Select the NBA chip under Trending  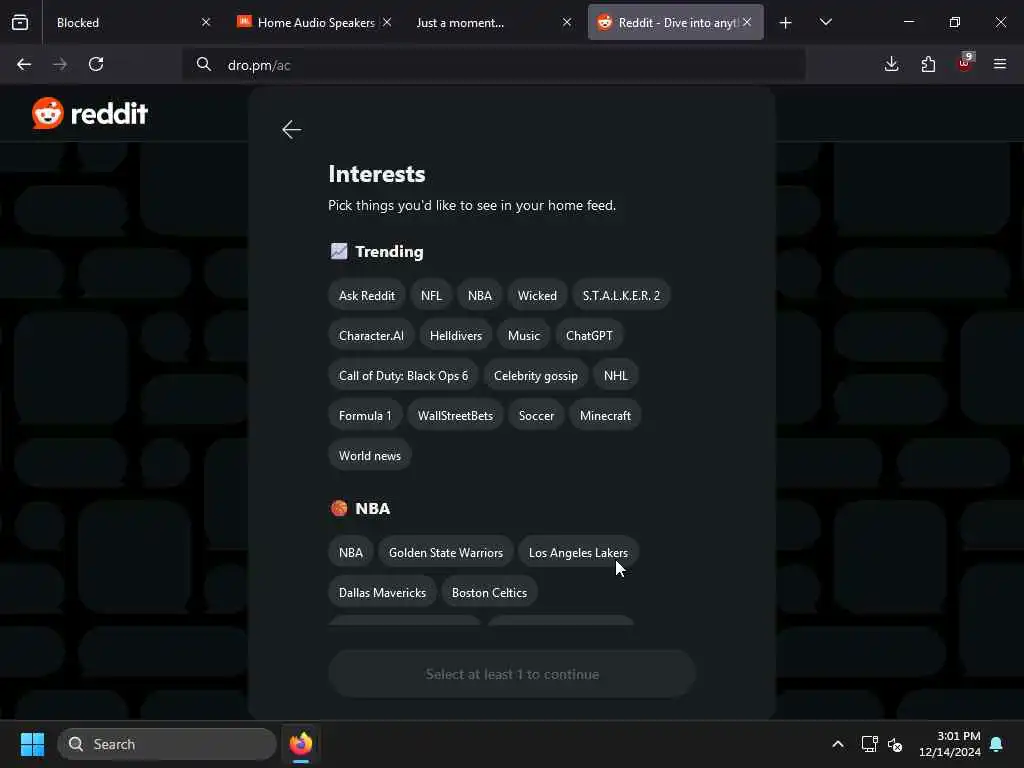click(x=479, y=296)
